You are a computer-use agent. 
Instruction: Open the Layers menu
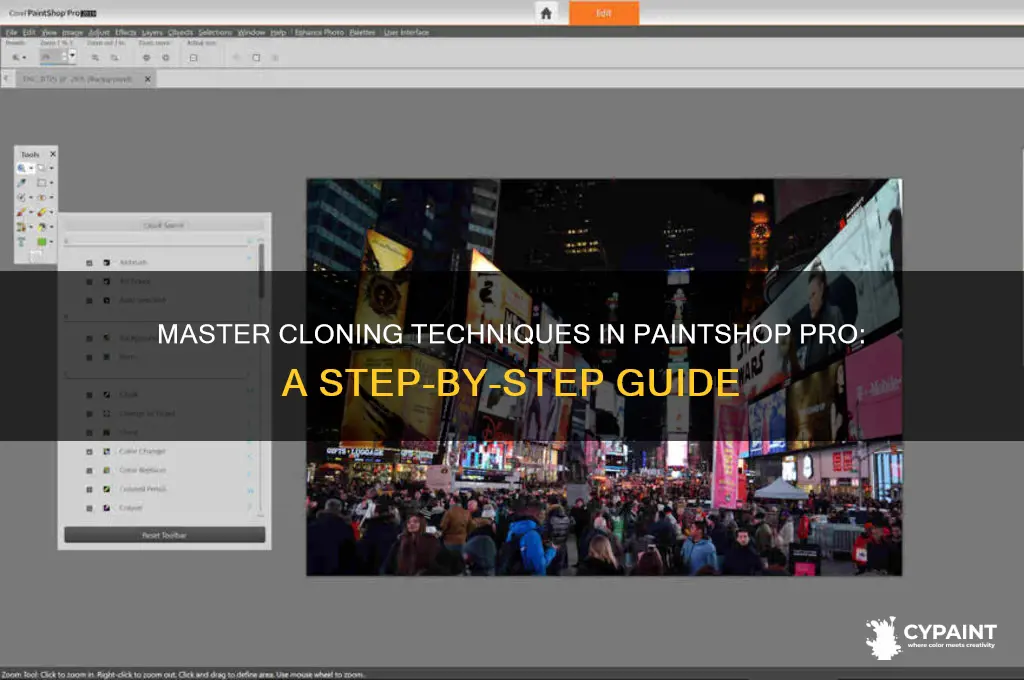pos(152,32)
